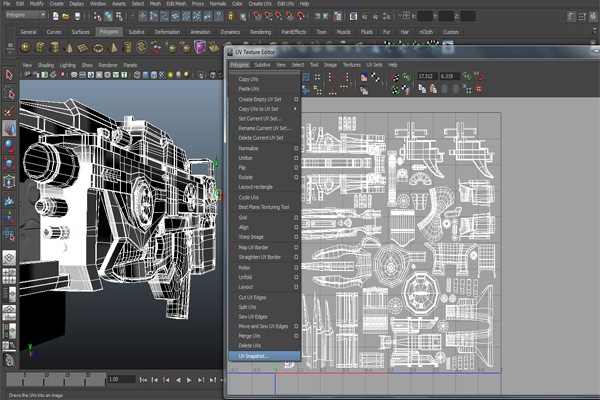Click the question mark help icon
Image resolution: width=600 pixels, height=400 pixels.
click(x=218, y=16)
